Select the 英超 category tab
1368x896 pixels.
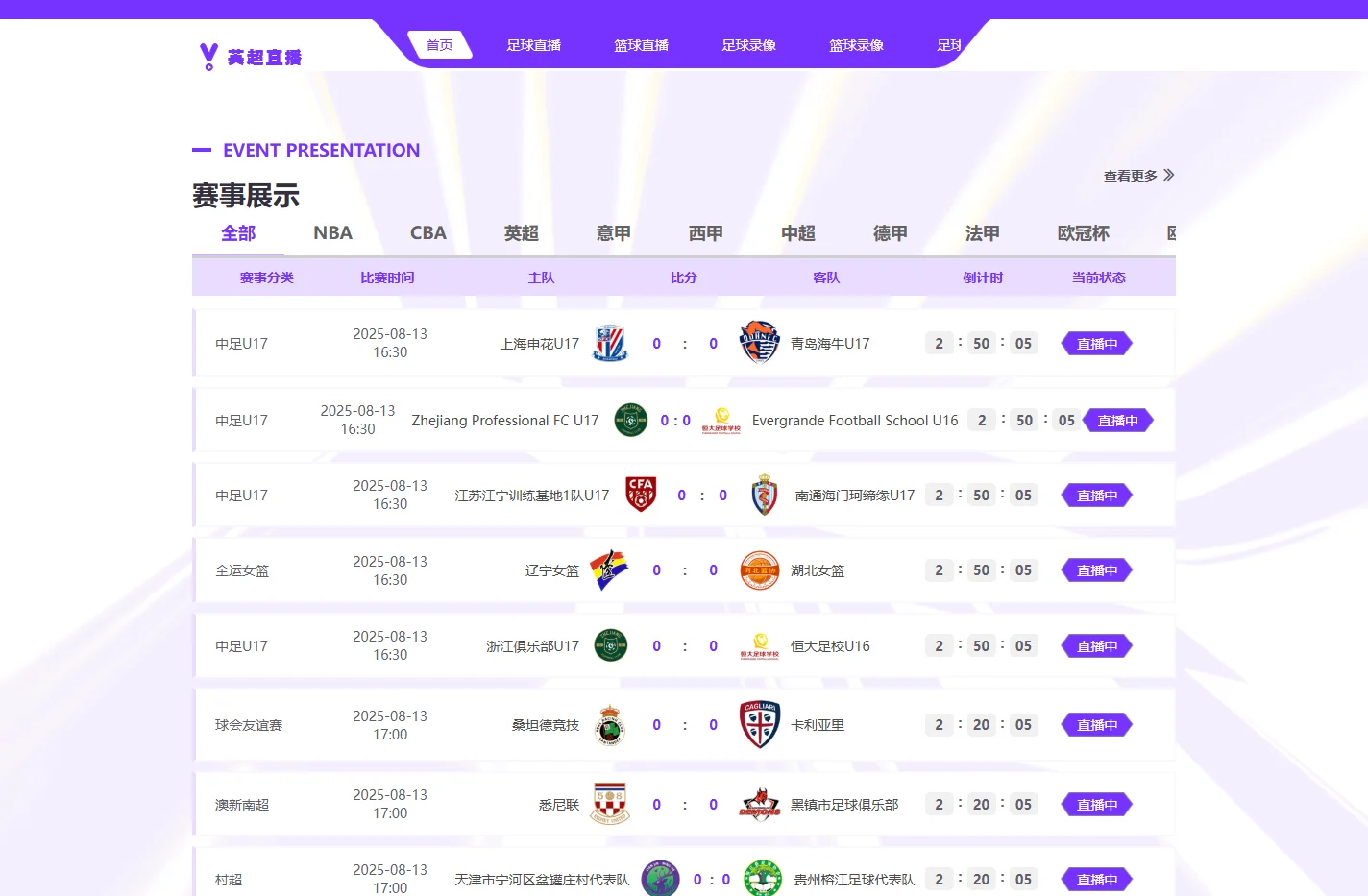(x=522, y=233)
